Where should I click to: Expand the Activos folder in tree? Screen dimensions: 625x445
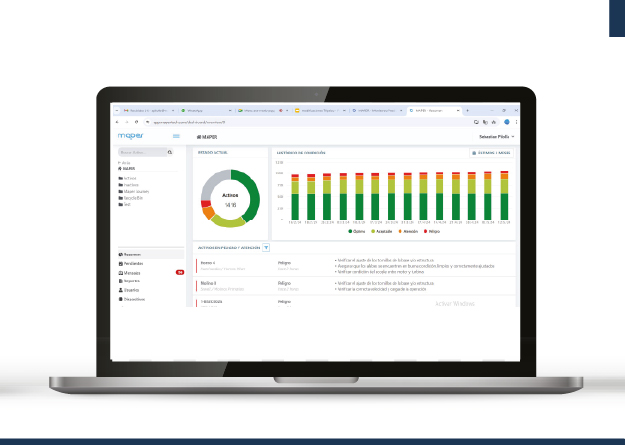130,177
